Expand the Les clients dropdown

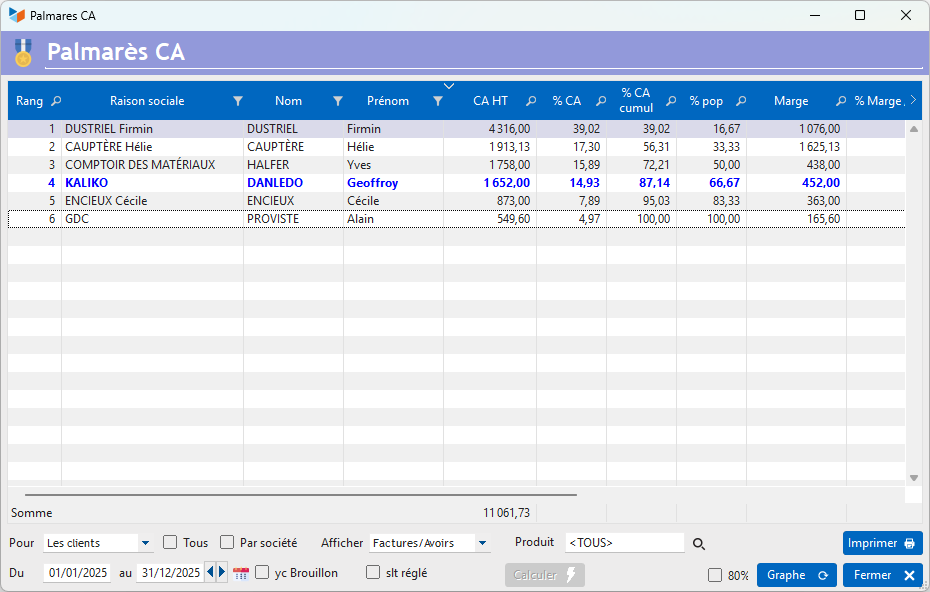click(x=146, y=543)
